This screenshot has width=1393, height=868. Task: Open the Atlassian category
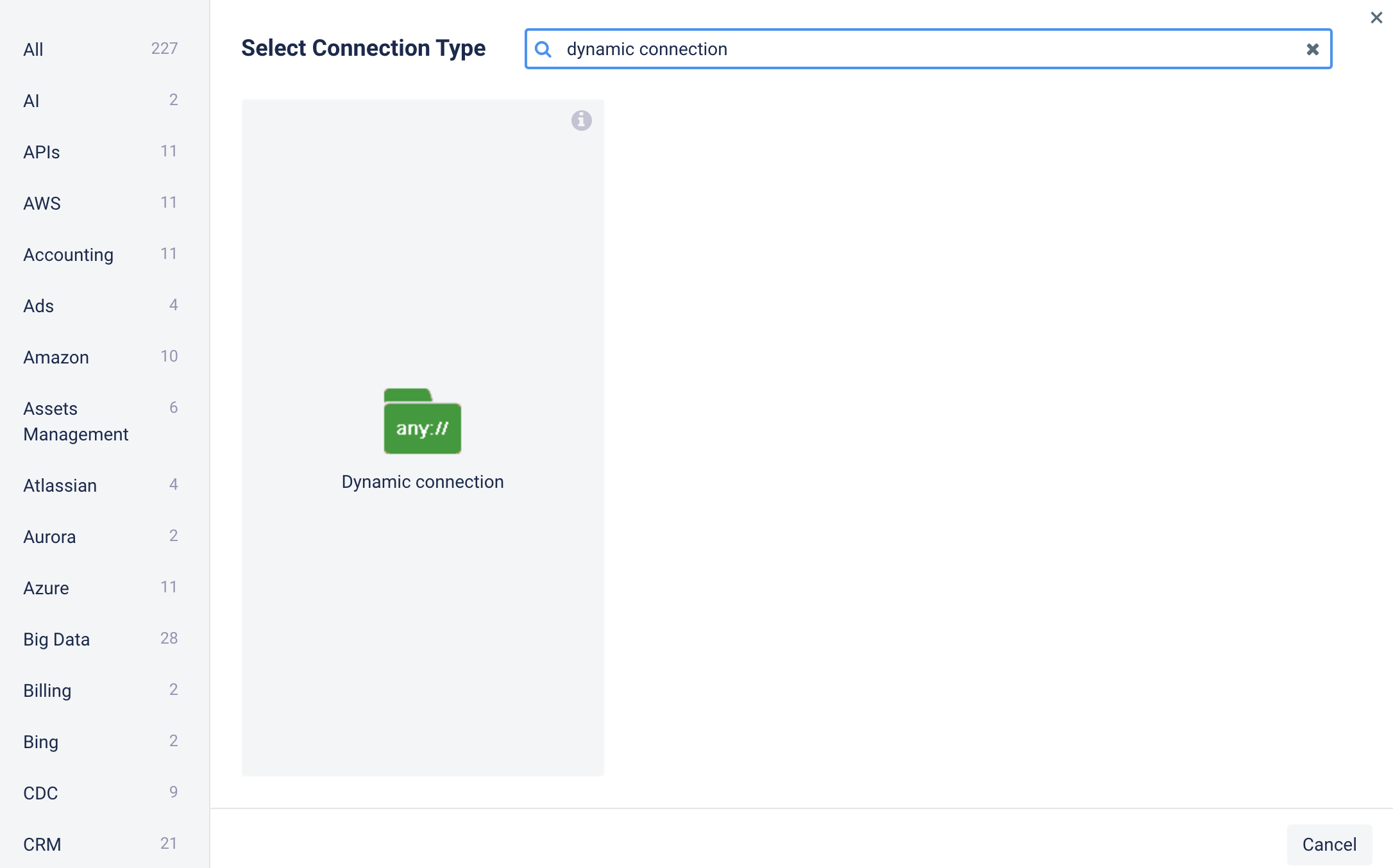click(x=101, y=485)
